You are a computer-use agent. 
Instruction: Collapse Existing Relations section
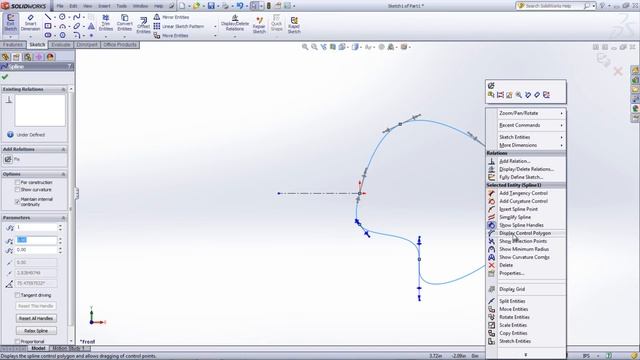tap(63, 89)
